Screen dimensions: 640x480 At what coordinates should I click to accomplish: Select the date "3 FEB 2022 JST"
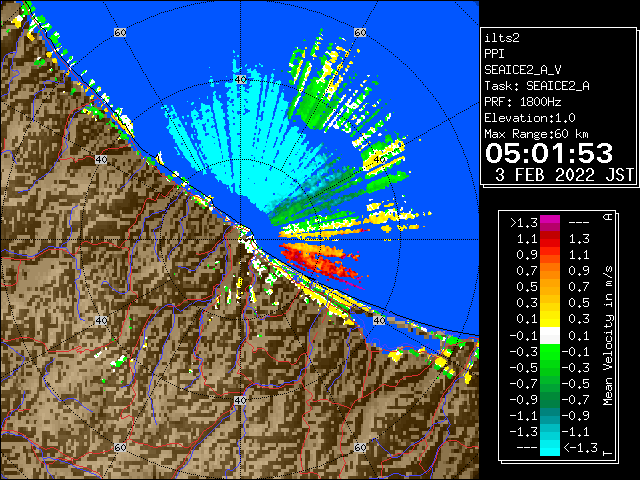click(564, 175)
